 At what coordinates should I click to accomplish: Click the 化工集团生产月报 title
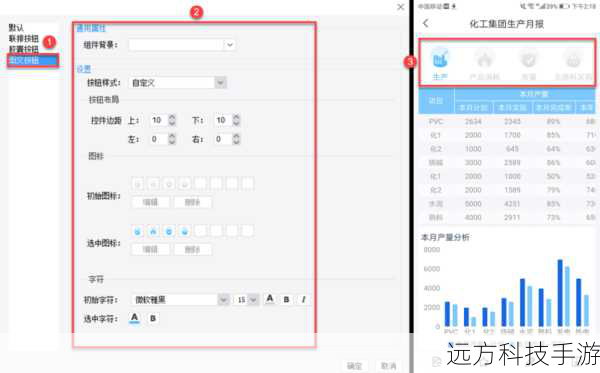[x=507, y=24]
